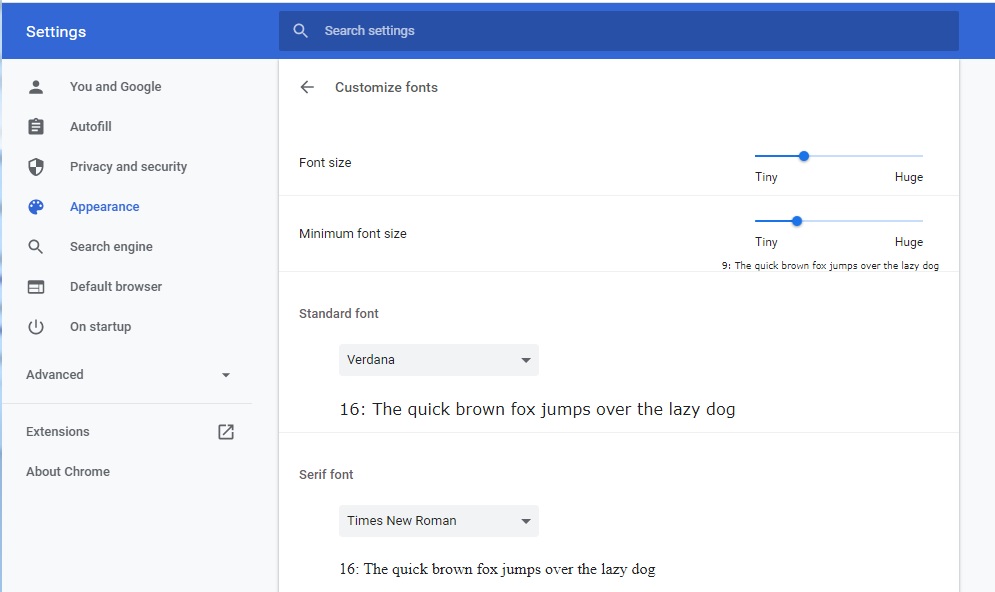Click the Search engine magnifier icon in sidebar
This screenshot has height=592, width=995.
point(36,247)
